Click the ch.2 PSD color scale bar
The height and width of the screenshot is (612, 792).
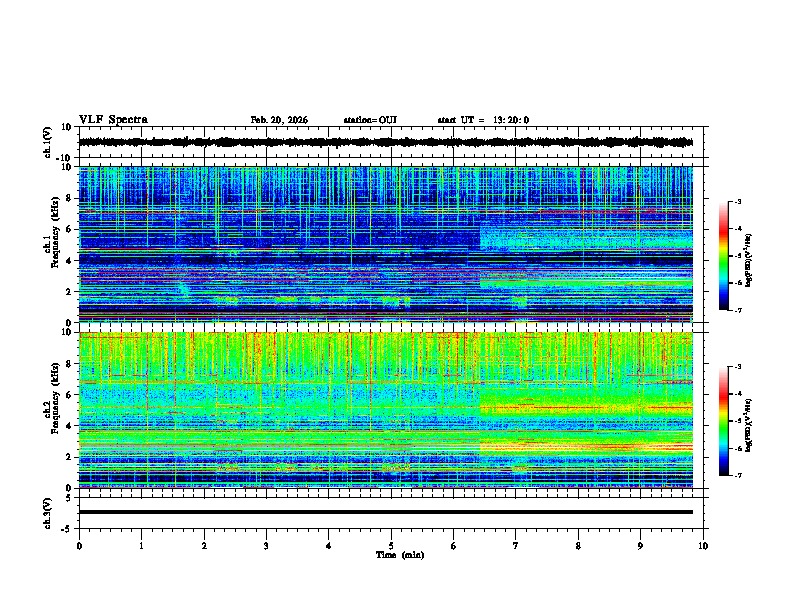pos(723,421)
